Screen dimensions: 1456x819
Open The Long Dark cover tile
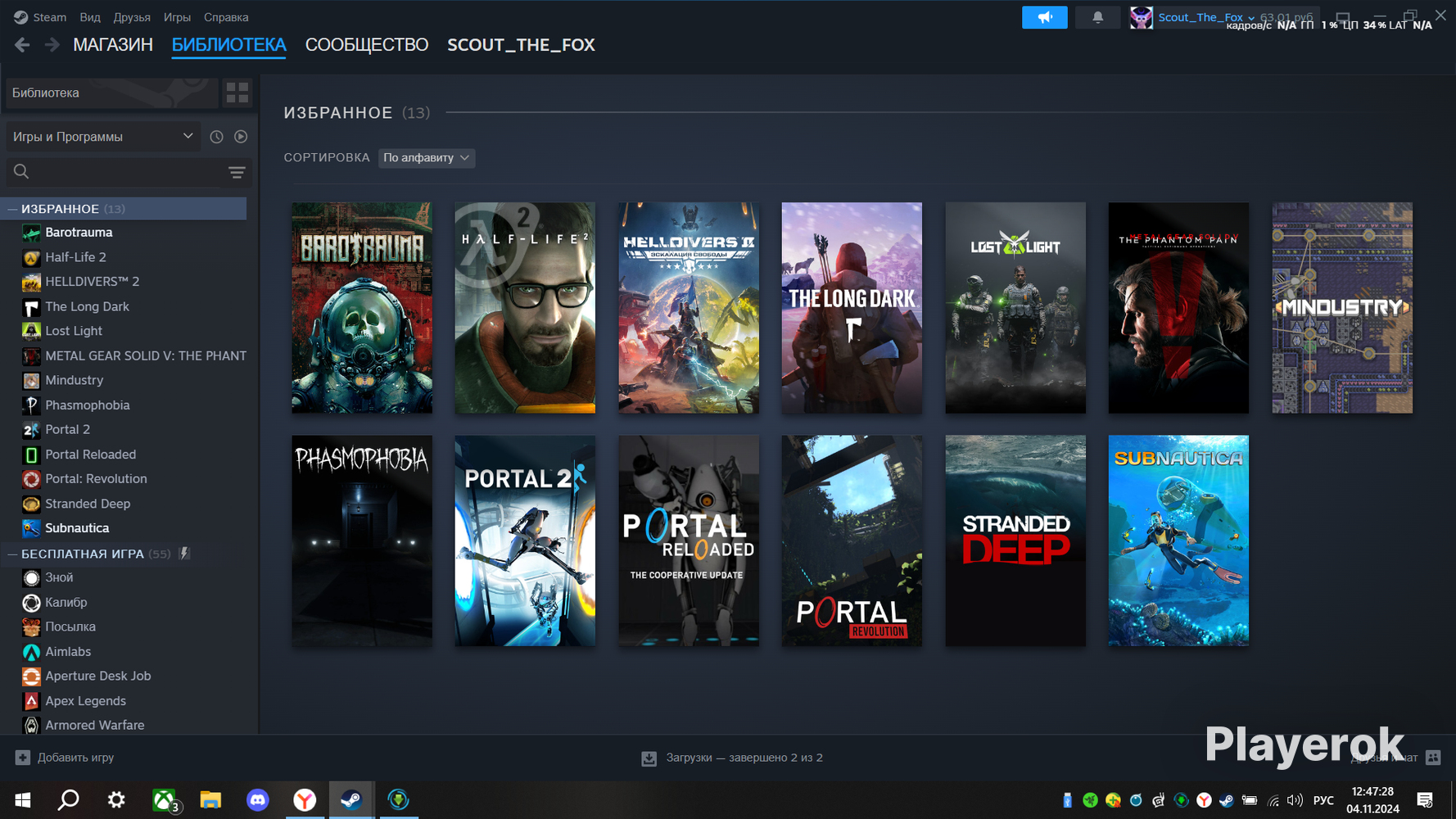(x=852, y=308)
